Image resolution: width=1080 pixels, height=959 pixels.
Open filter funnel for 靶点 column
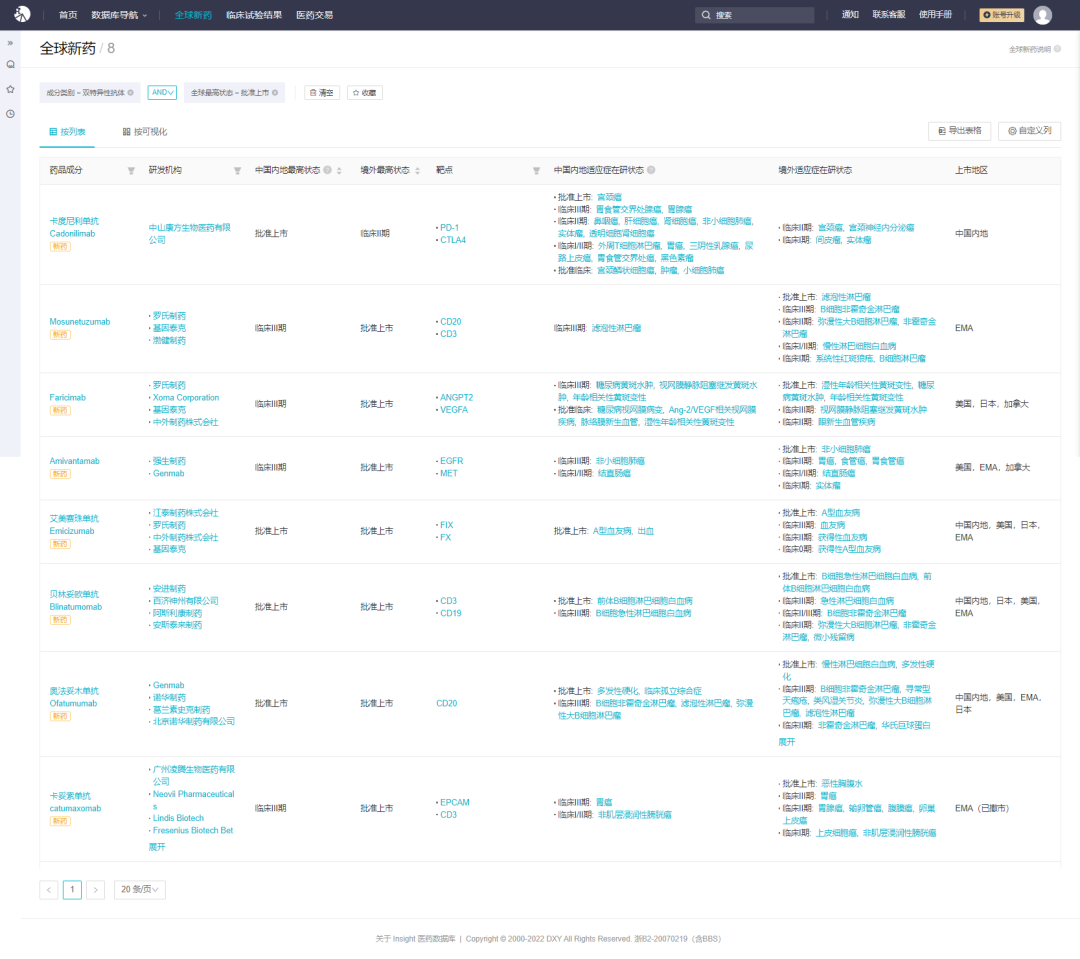[x=536, y=171]
